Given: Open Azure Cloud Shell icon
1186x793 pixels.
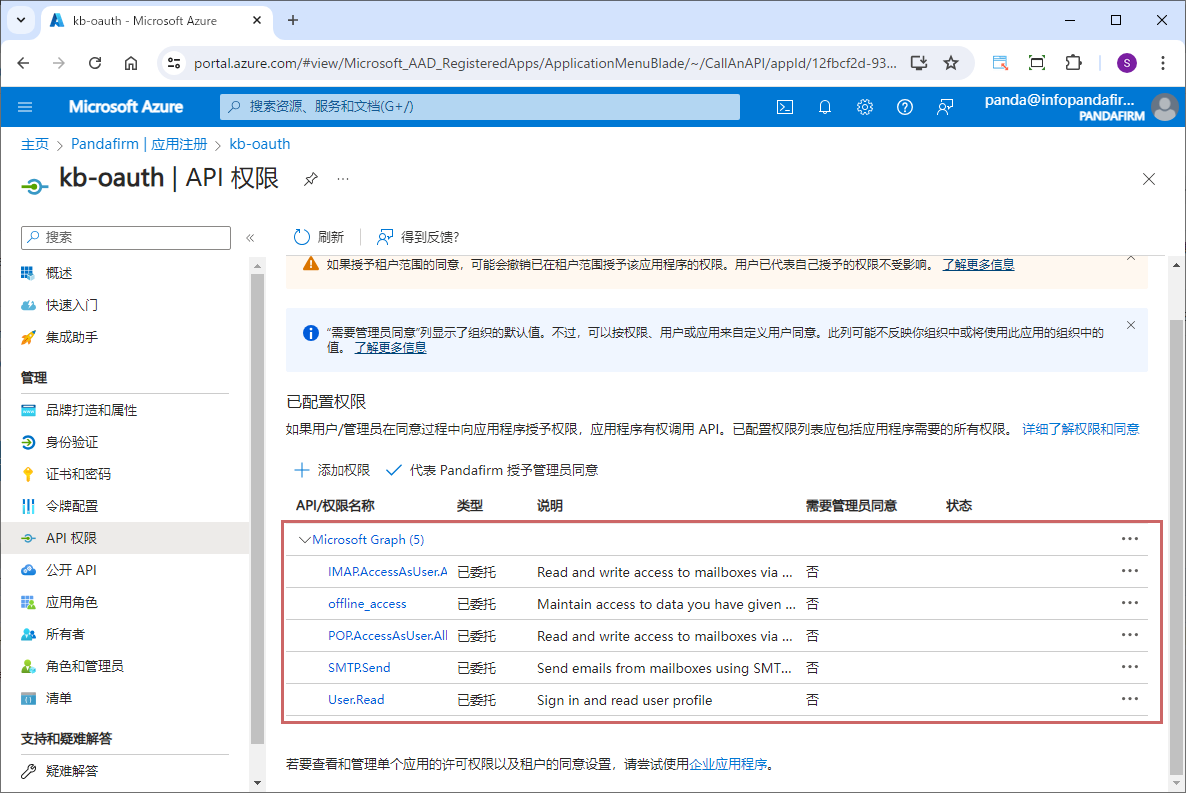Looking at the screenshot, I should coord(785,107).
